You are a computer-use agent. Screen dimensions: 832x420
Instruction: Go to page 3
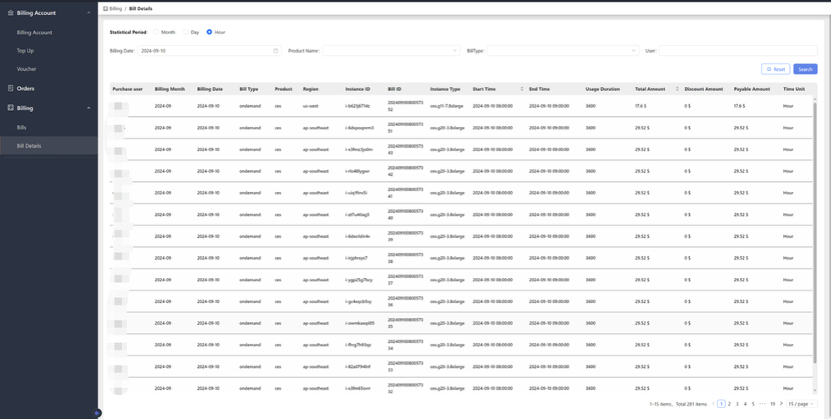pos(737,404)
